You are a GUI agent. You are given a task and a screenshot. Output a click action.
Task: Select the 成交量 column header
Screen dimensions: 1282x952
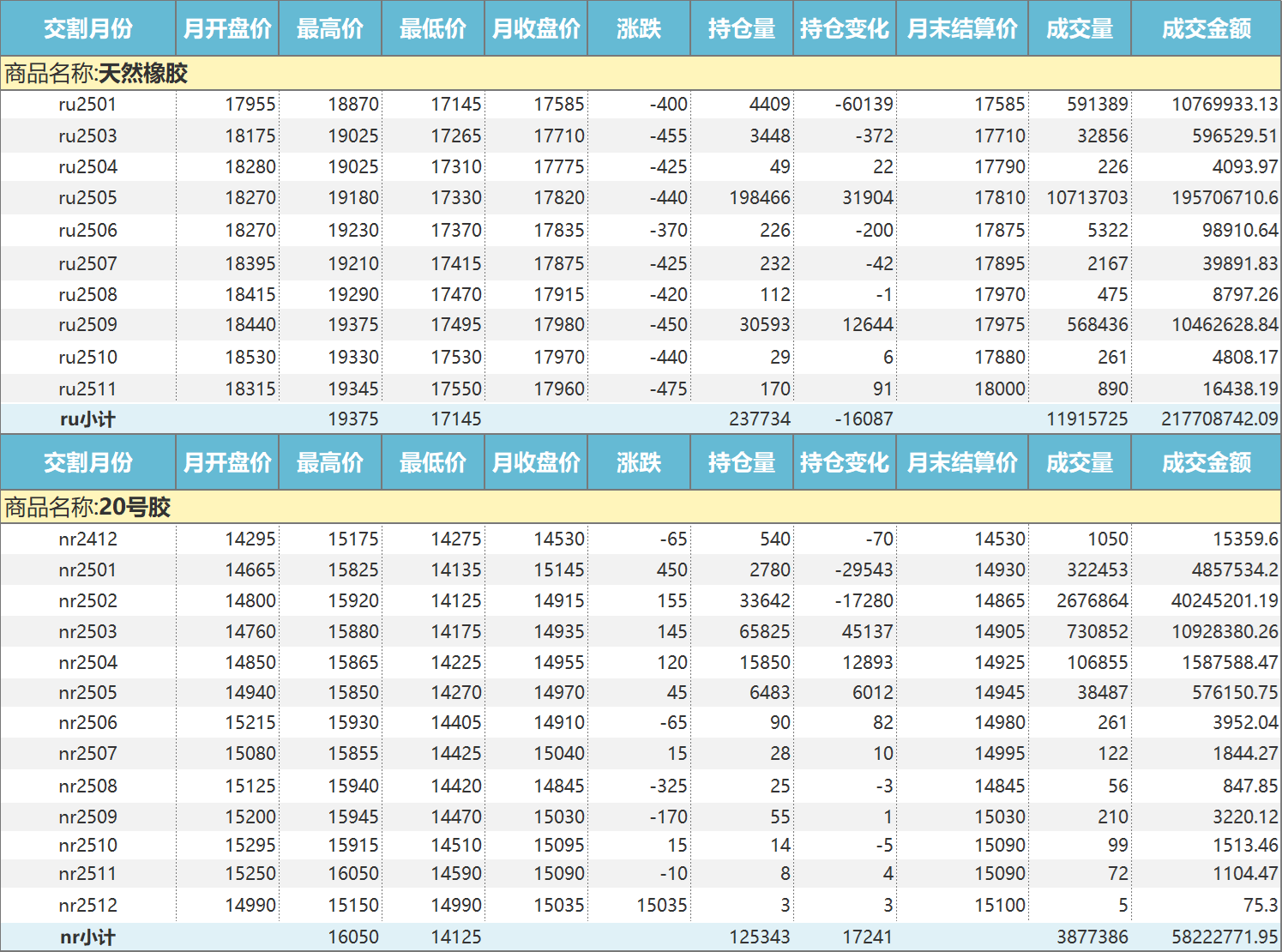coord(1079,27)
